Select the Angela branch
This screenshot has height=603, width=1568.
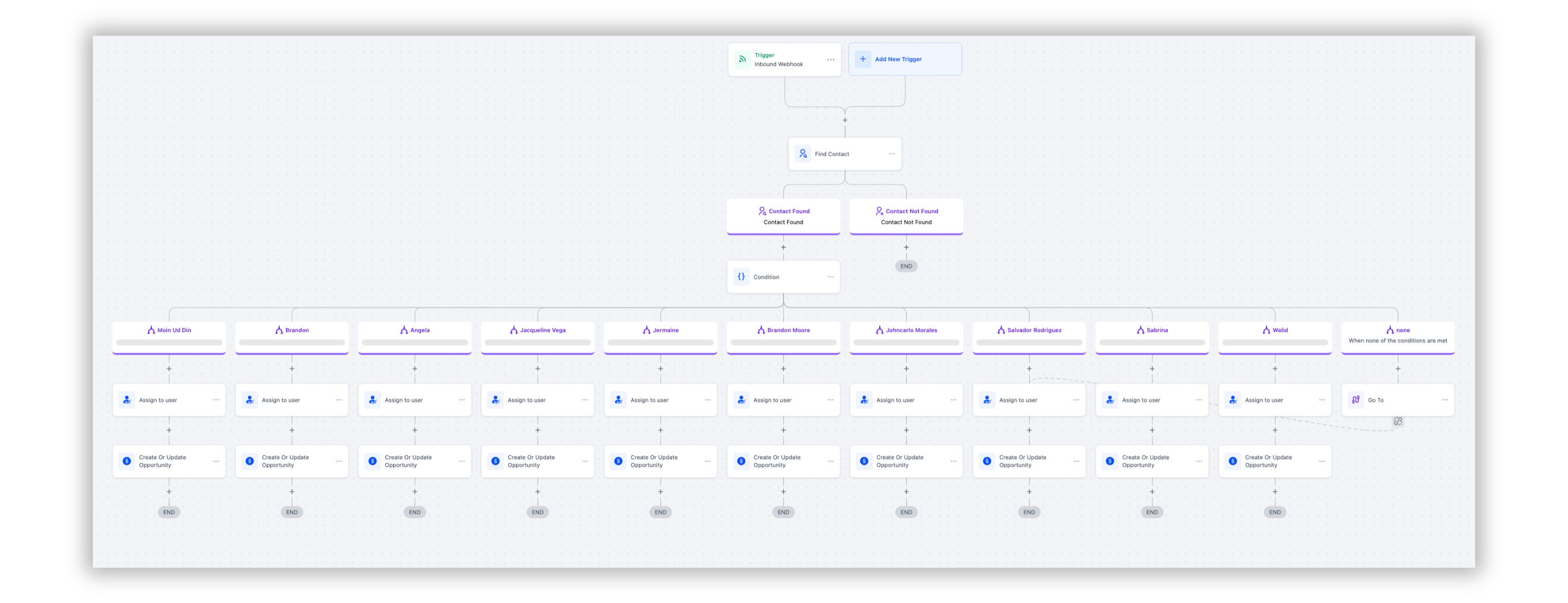pos(415,338)
